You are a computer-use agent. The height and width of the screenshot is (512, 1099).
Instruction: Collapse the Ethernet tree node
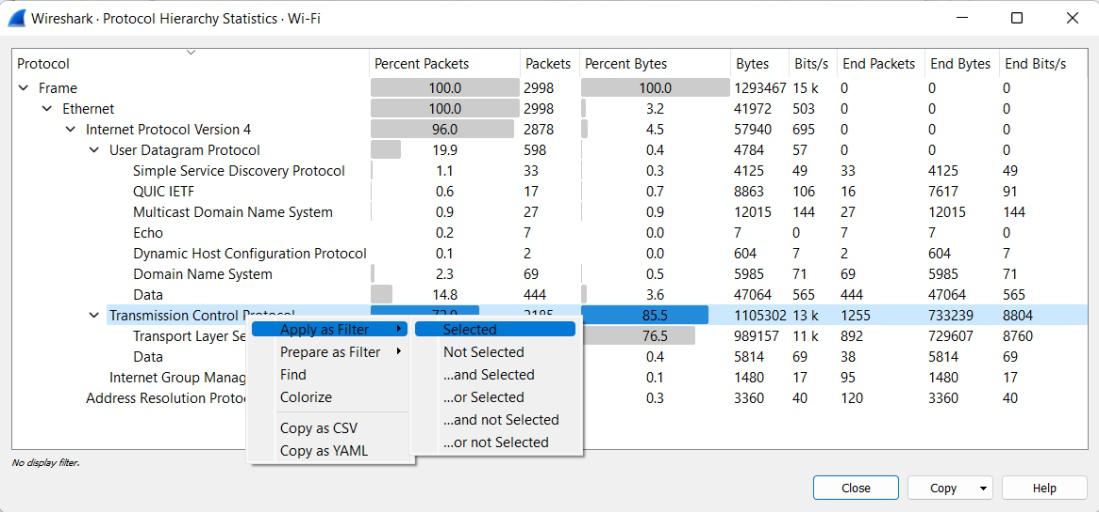click(x=47, y=109)
